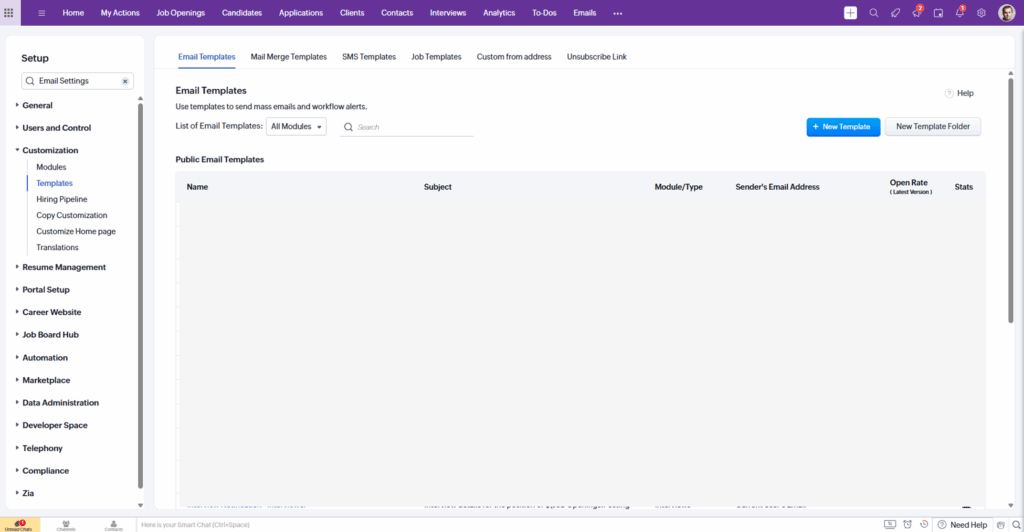
Task: Expand the Resume Management section
Action: tap(64, 267)
